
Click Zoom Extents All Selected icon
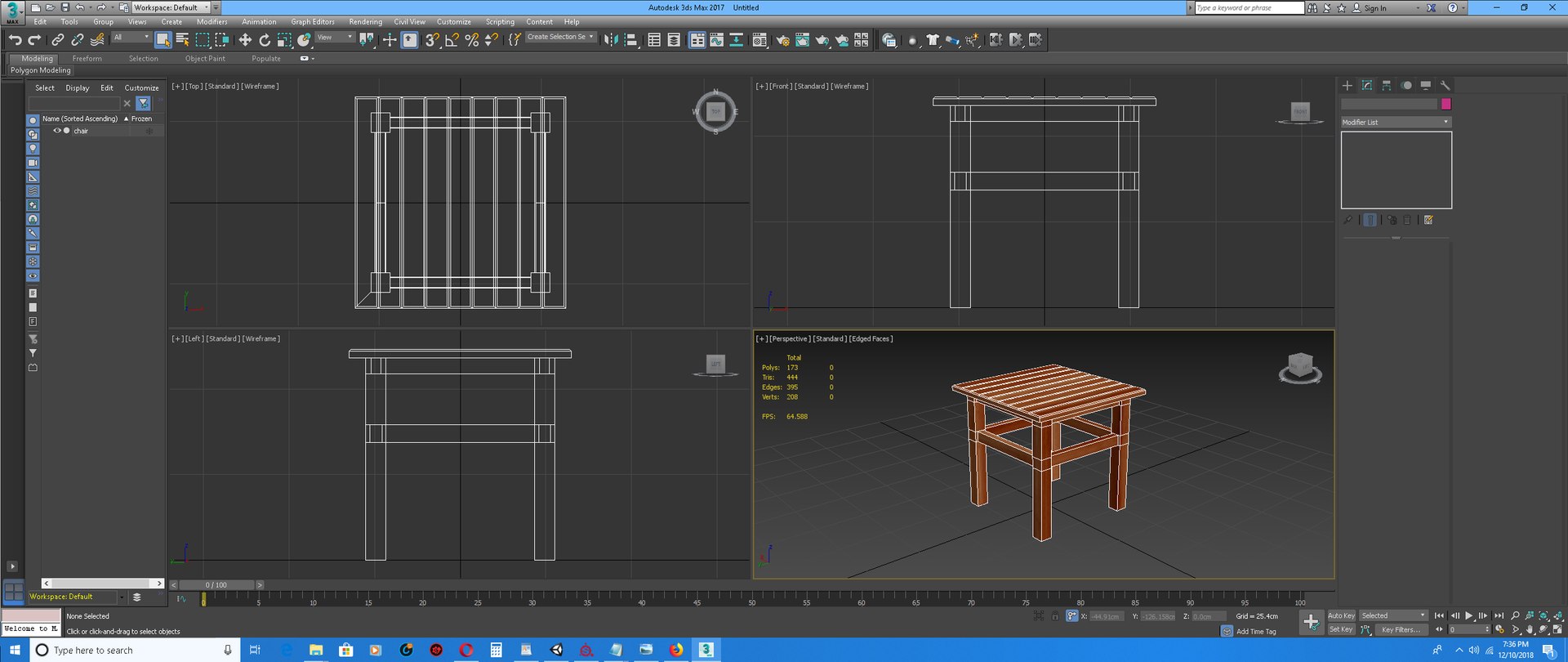click(1558, 615)
